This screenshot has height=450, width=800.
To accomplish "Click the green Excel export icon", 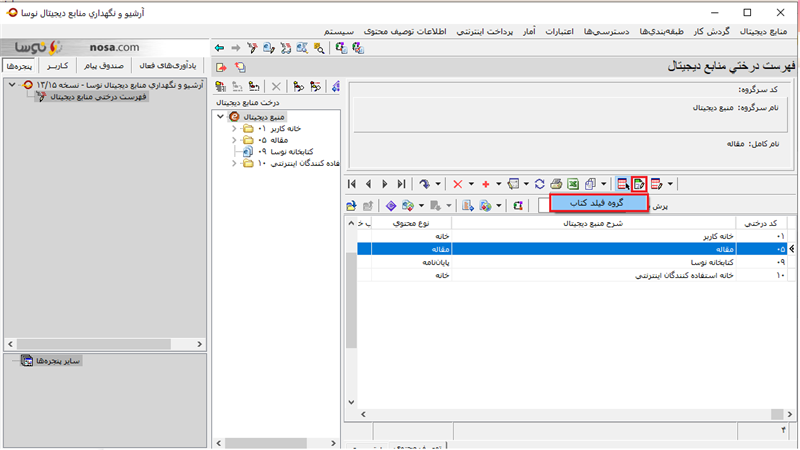I will (x=573, y=184).
